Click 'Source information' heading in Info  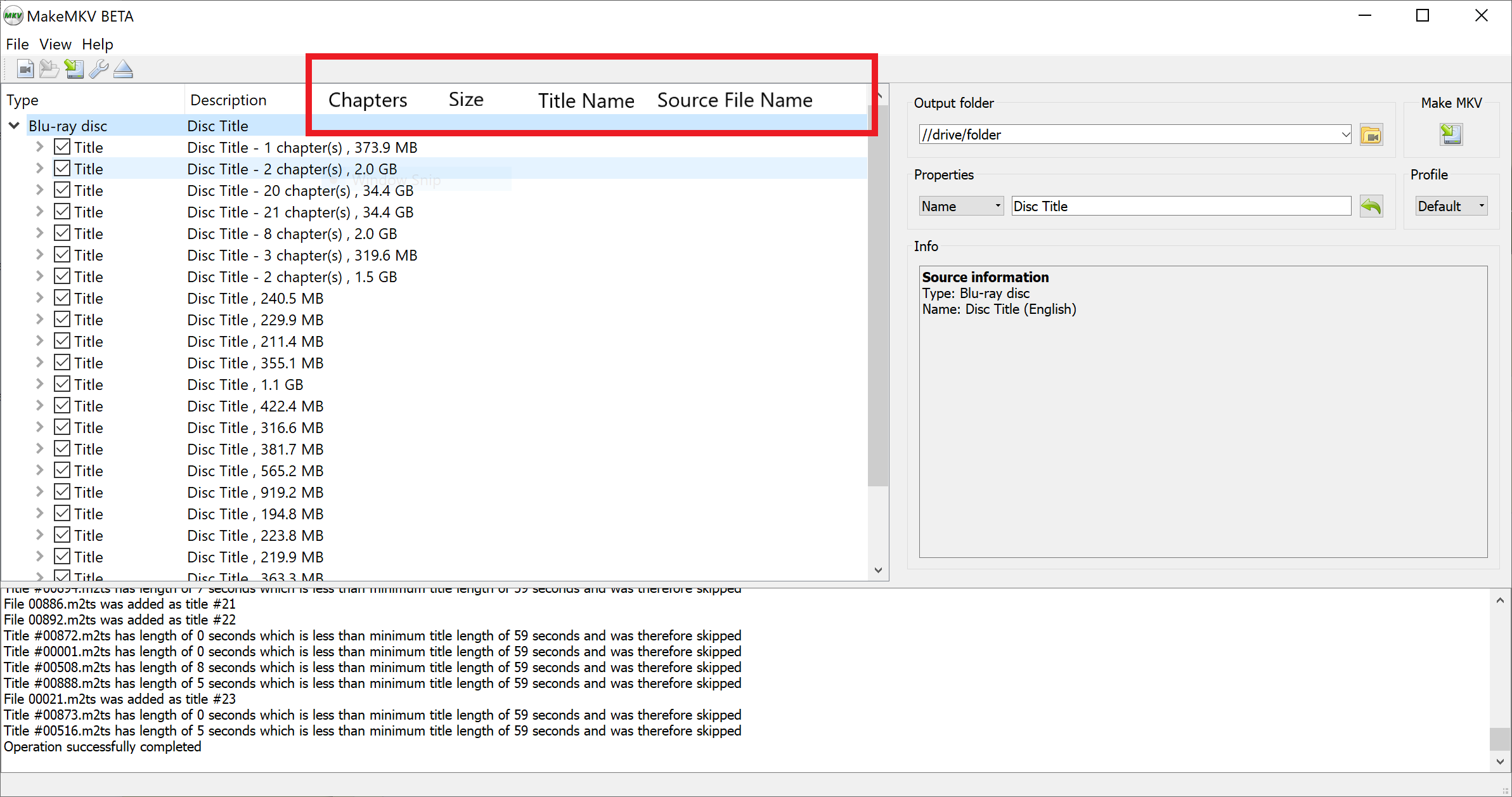pos(985,277)
